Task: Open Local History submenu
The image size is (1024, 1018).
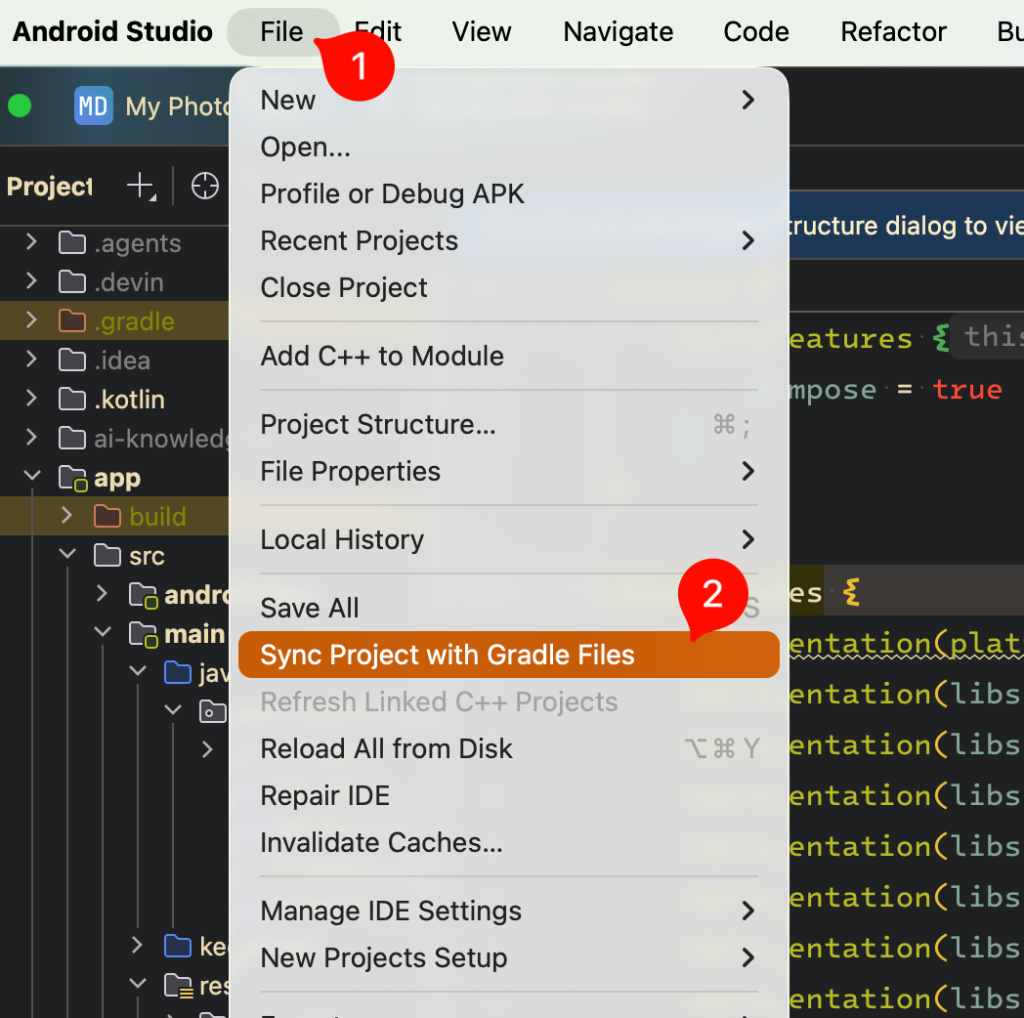Action: pyautogui.click(x=509, y=539)
